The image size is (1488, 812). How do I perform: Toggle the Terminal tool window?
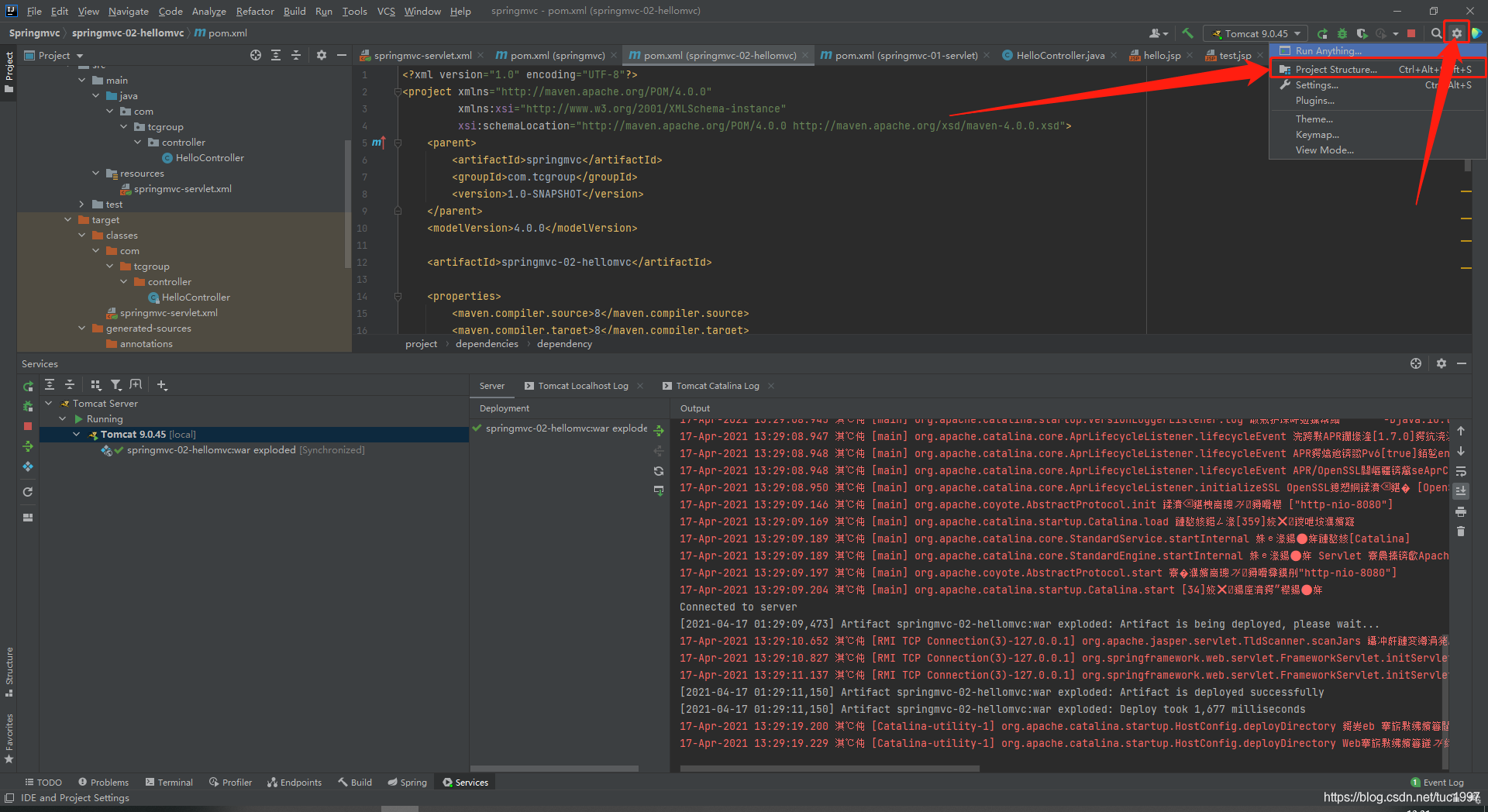point(169,783)
